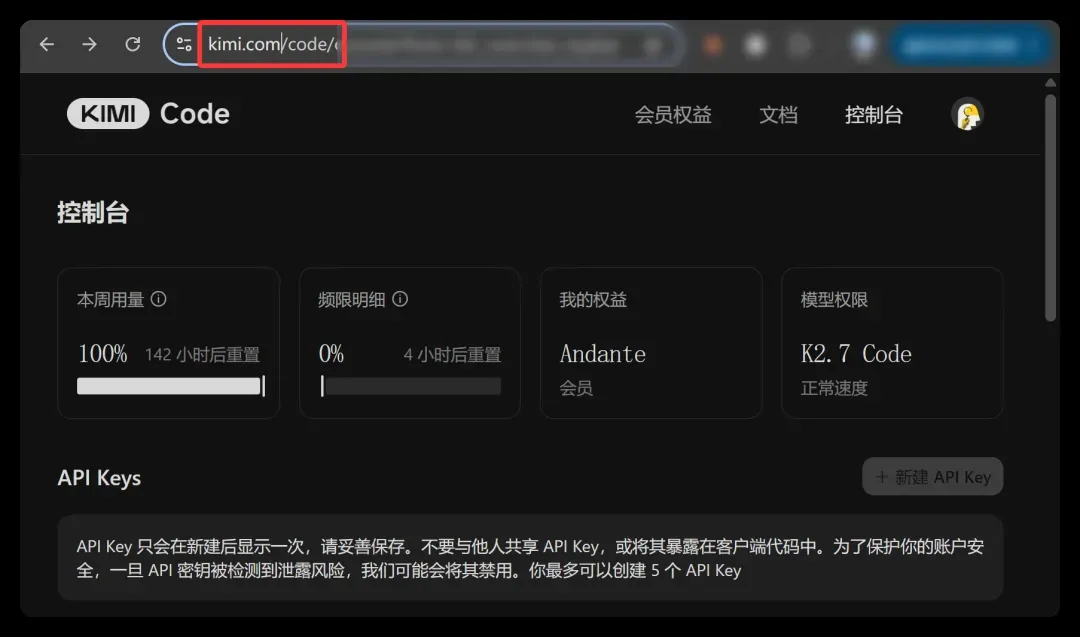Viewport: 1080px width, 637px height.
Task: Click the 频限明细 0% progress bar
Action: tap(411, 386)
